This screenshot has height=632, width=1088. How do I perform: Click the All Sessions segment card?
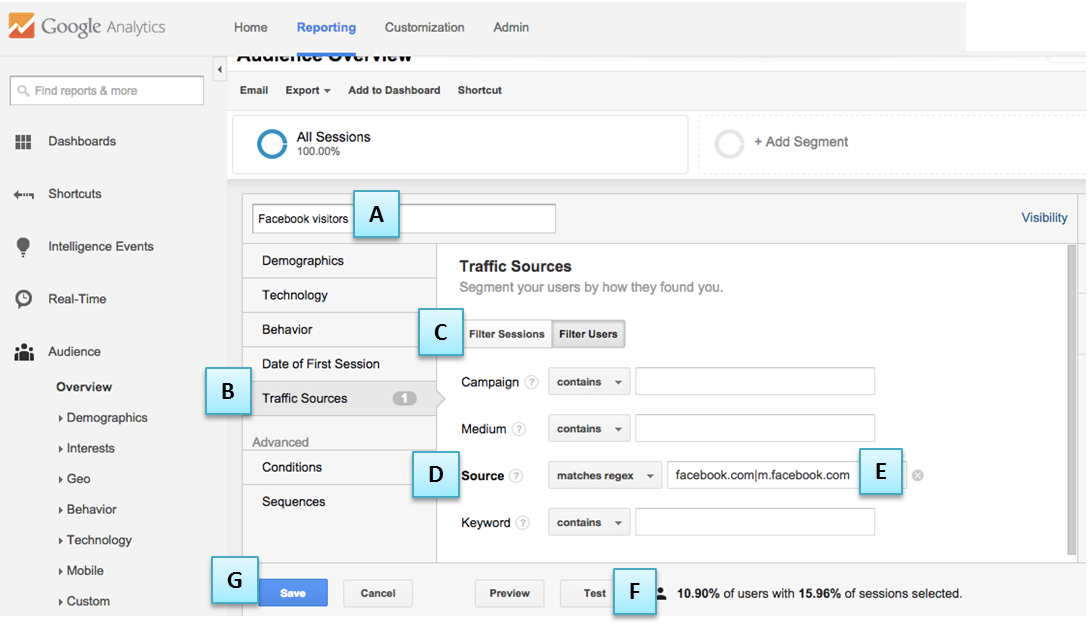tap(460, 144)
